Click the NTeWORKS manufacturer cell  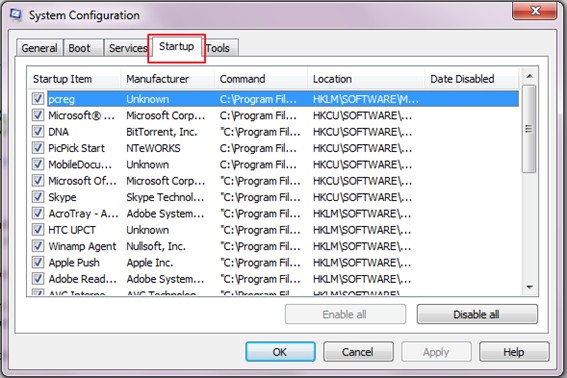point(153,148)
